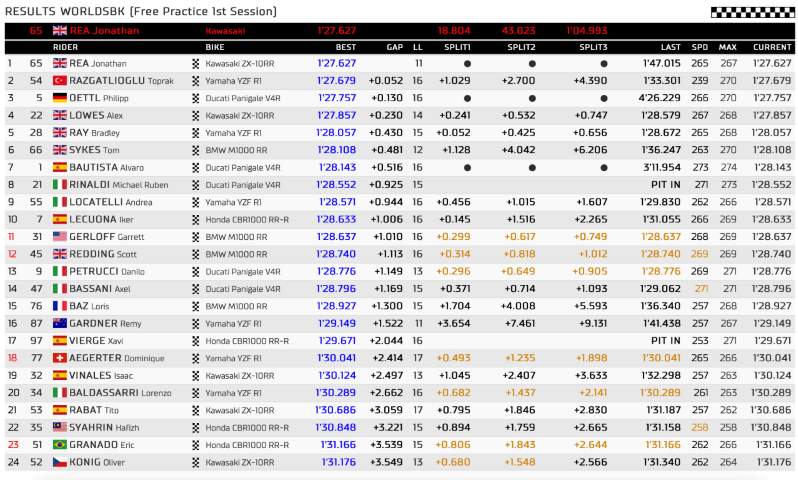Screen dimensions: 798x480
Task: Click orange split value +0.299 in GERLOFF row
Action: click(x=453, y=236)
